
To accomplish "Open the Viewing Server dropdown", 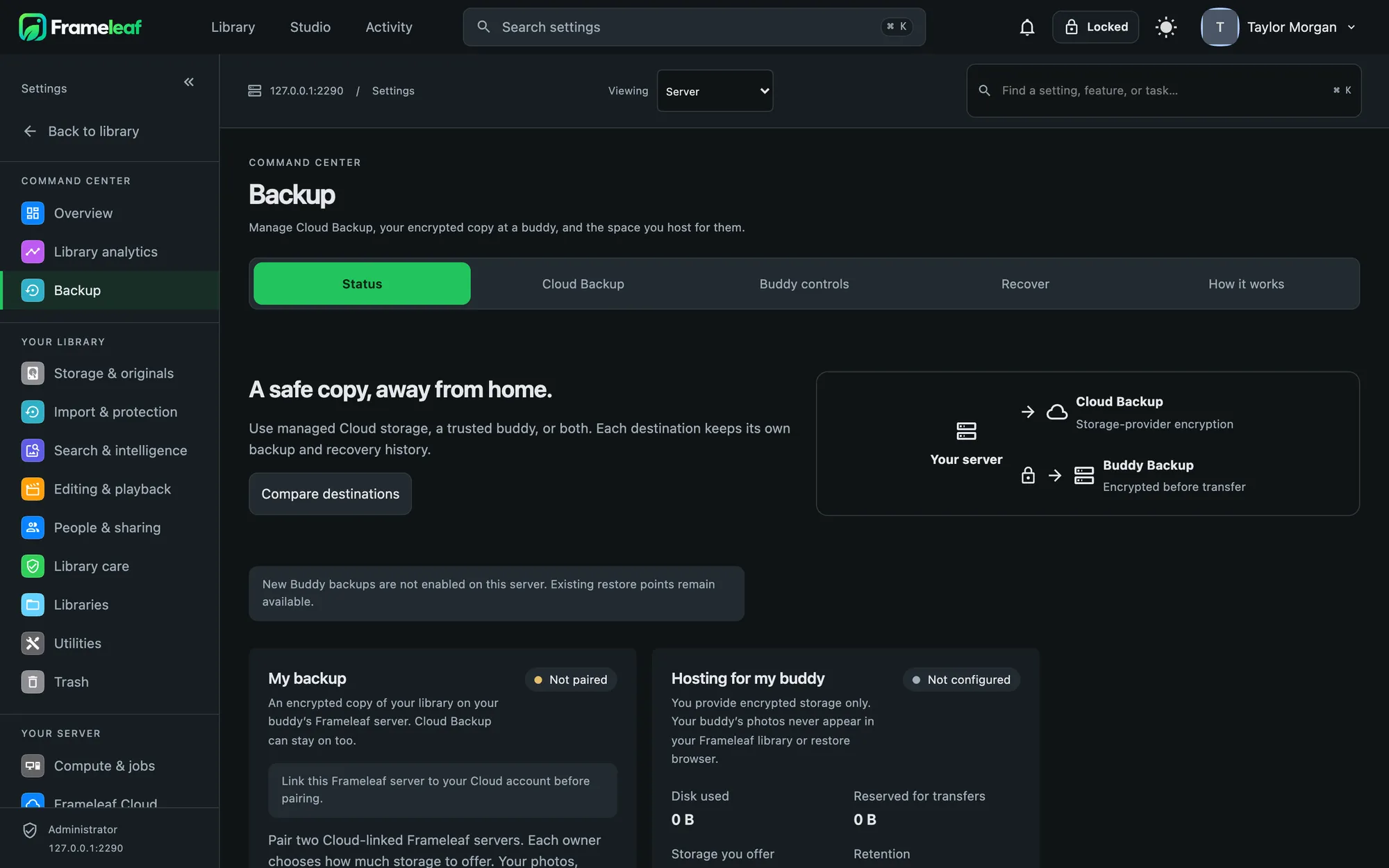I will click(x=715, y=91).
